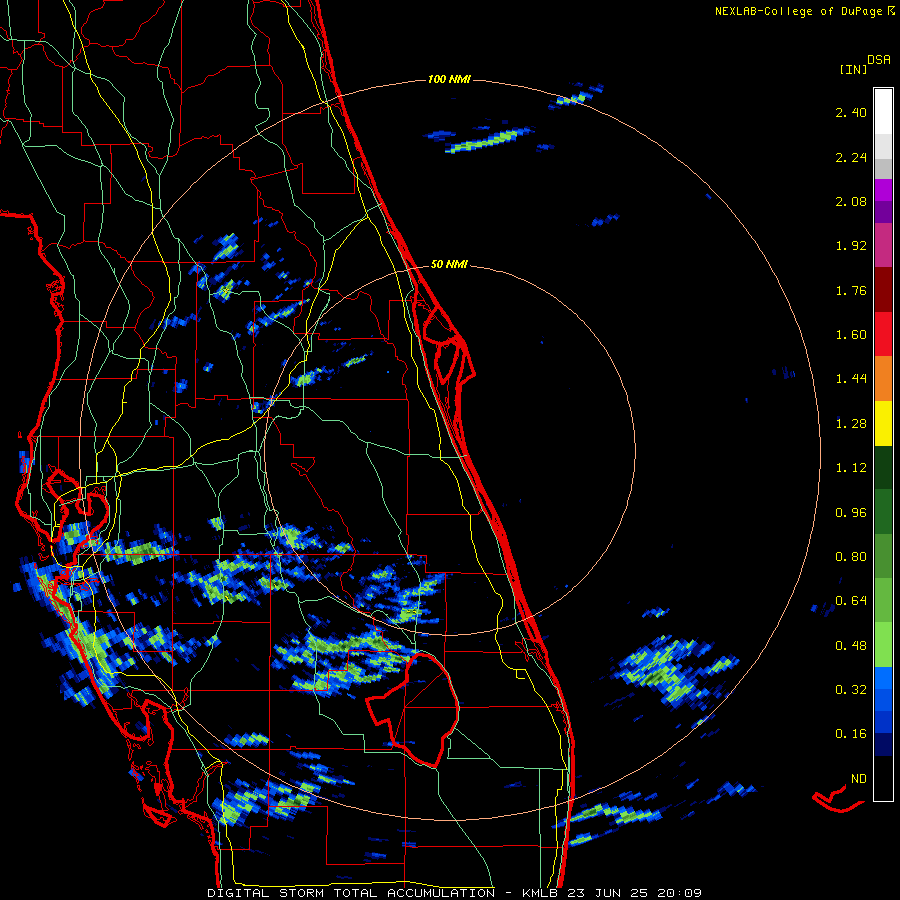Viewport: 900px width, 900px height.
Task: Click the KMLB radar site identifier
Action: (541, 893)
